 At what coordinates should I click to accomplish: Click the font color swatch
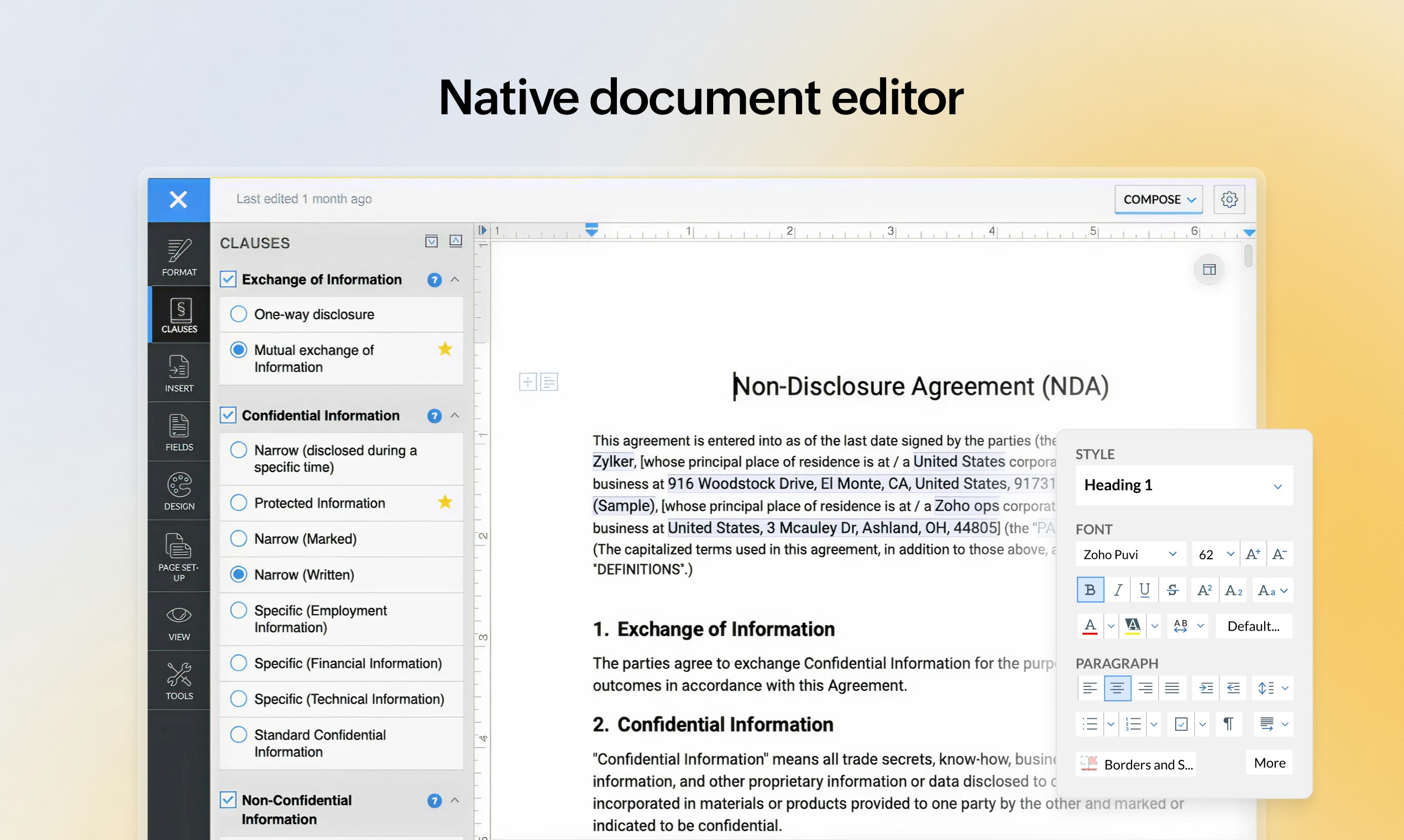(1090, 626)
